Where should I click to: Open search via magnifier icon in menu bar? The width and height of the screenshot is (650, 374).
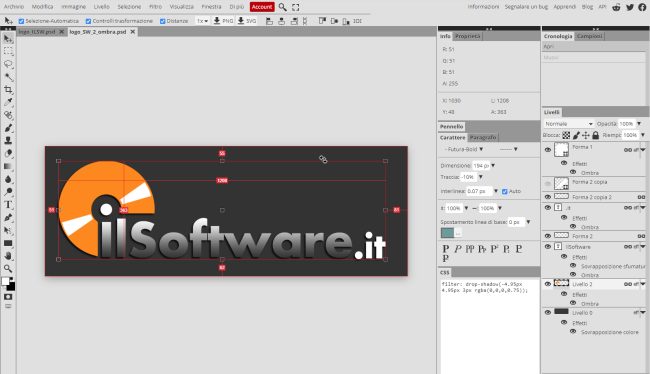point(282,7)
